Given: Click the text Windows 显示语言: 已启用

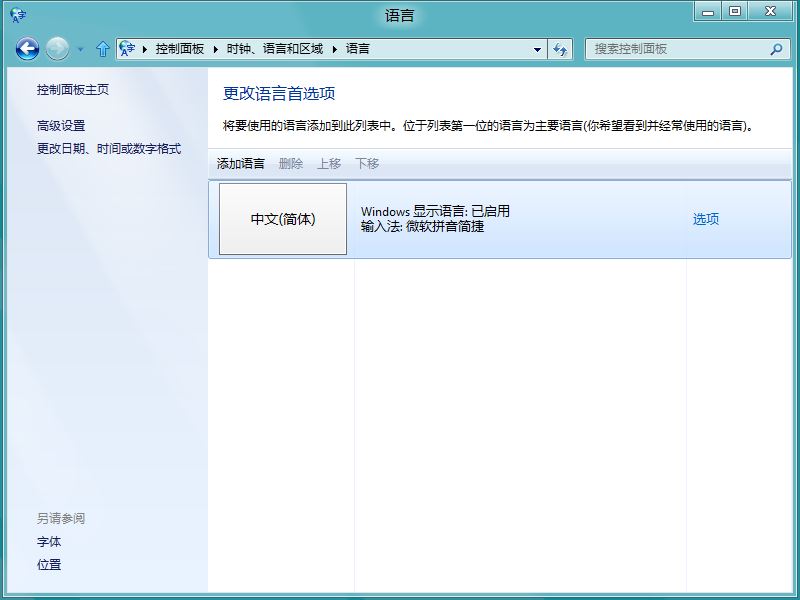Looking at the screenshot, I should (435, 211).
